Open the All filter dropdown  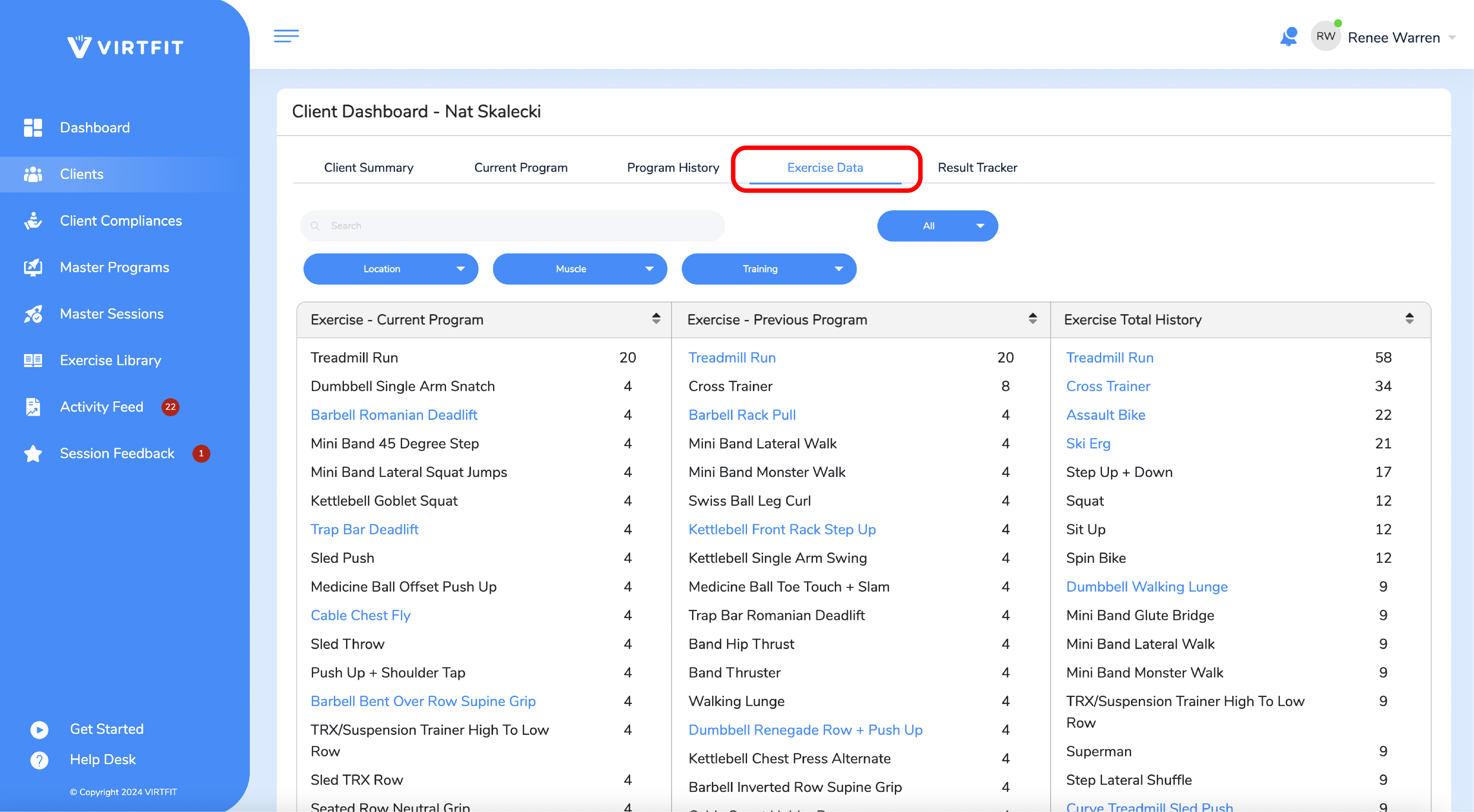point(937,226)
